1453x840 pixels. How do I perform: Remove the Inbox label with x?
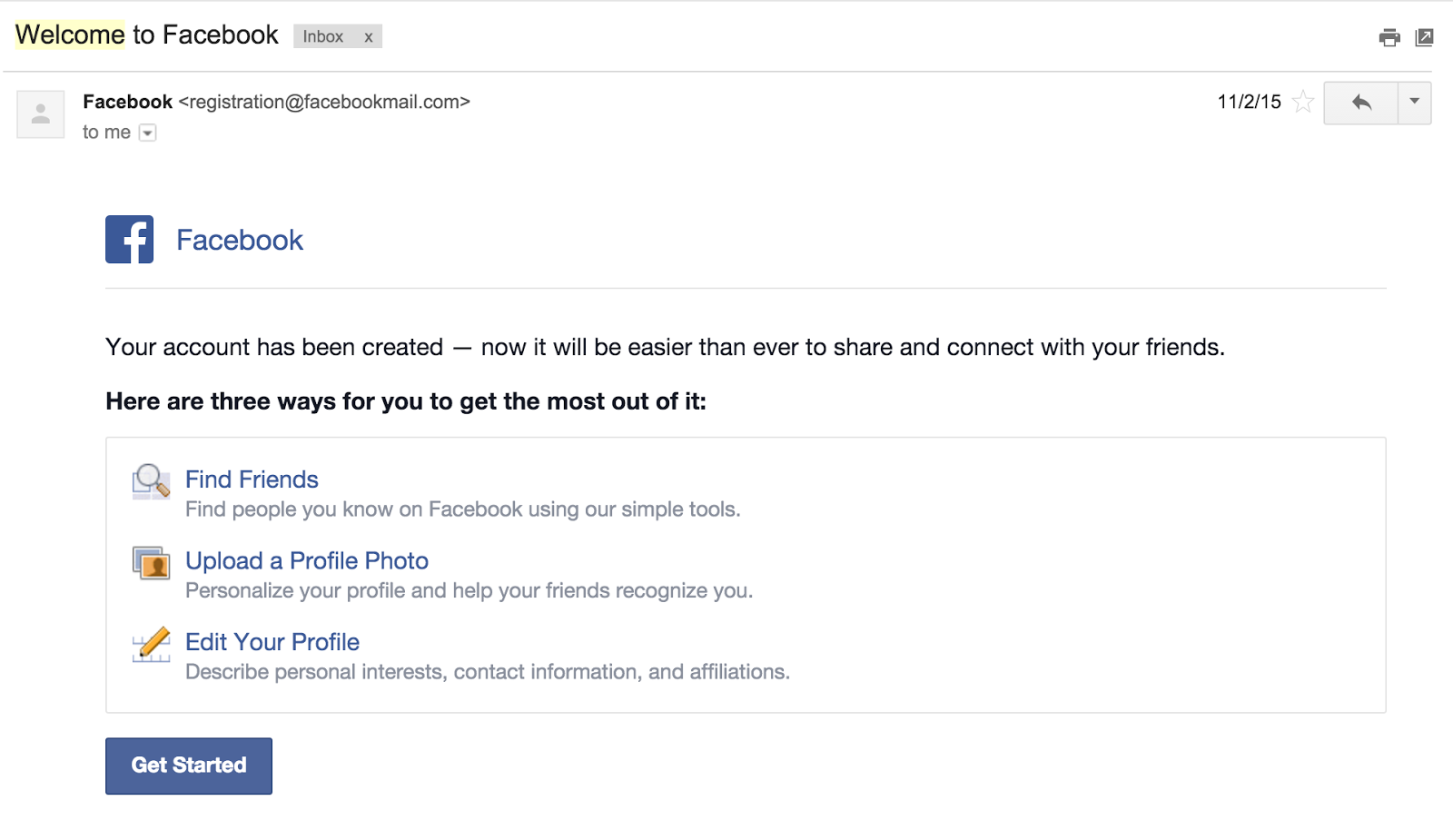369,37
